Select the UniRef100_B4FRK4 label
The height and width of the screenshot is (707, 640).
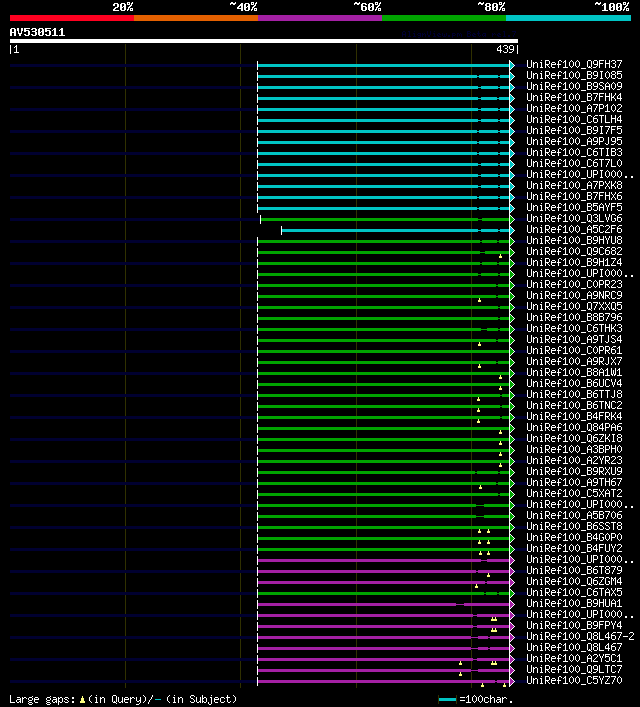[x=574, y=416]
